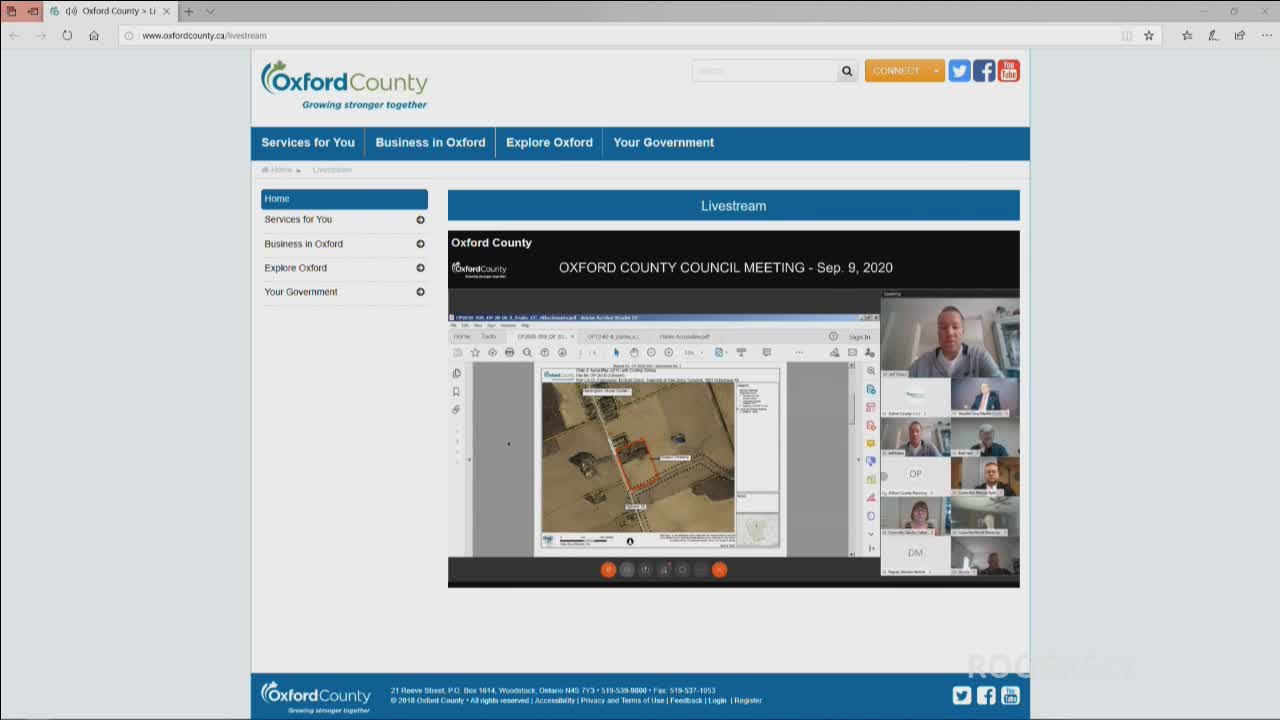Add page to favorites with star icon
Image resolution: width=1280 pixels, height=720 pixels.
(1149, 35)
